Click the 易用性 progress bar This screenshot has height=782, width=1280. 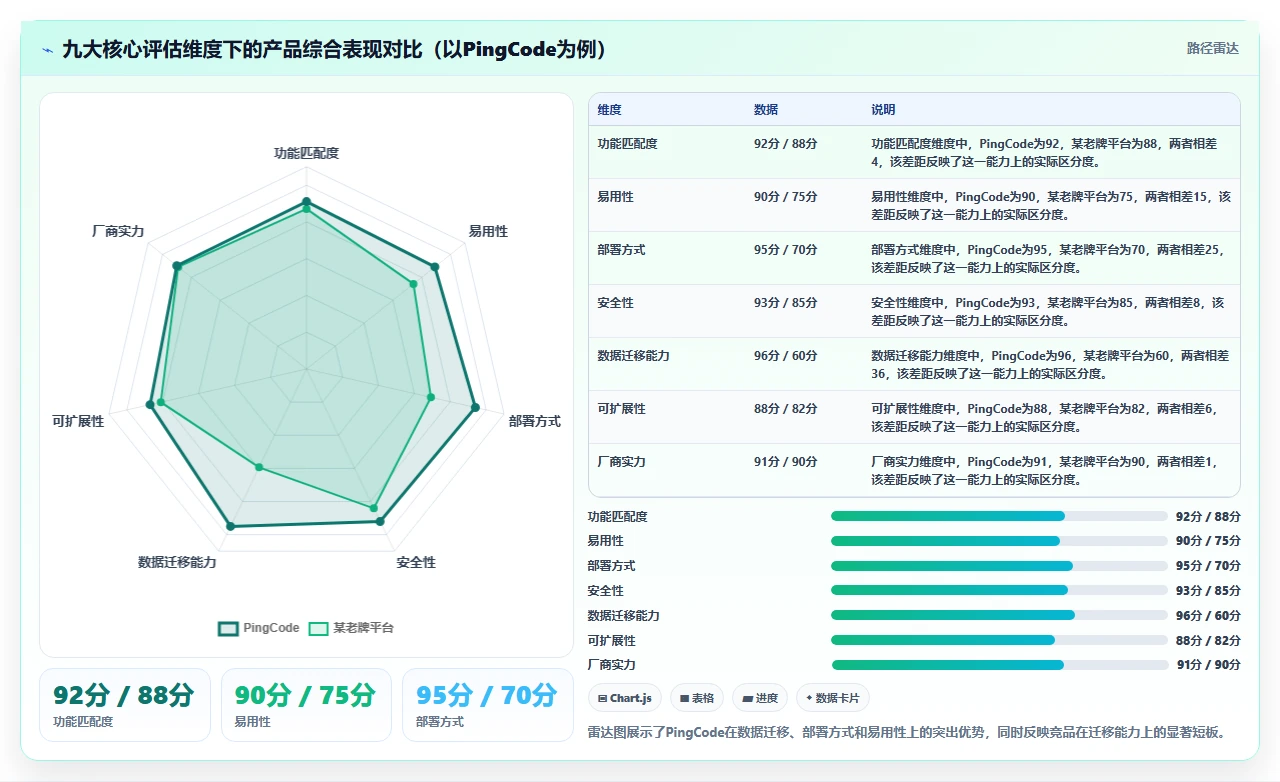tap(999, 541)
